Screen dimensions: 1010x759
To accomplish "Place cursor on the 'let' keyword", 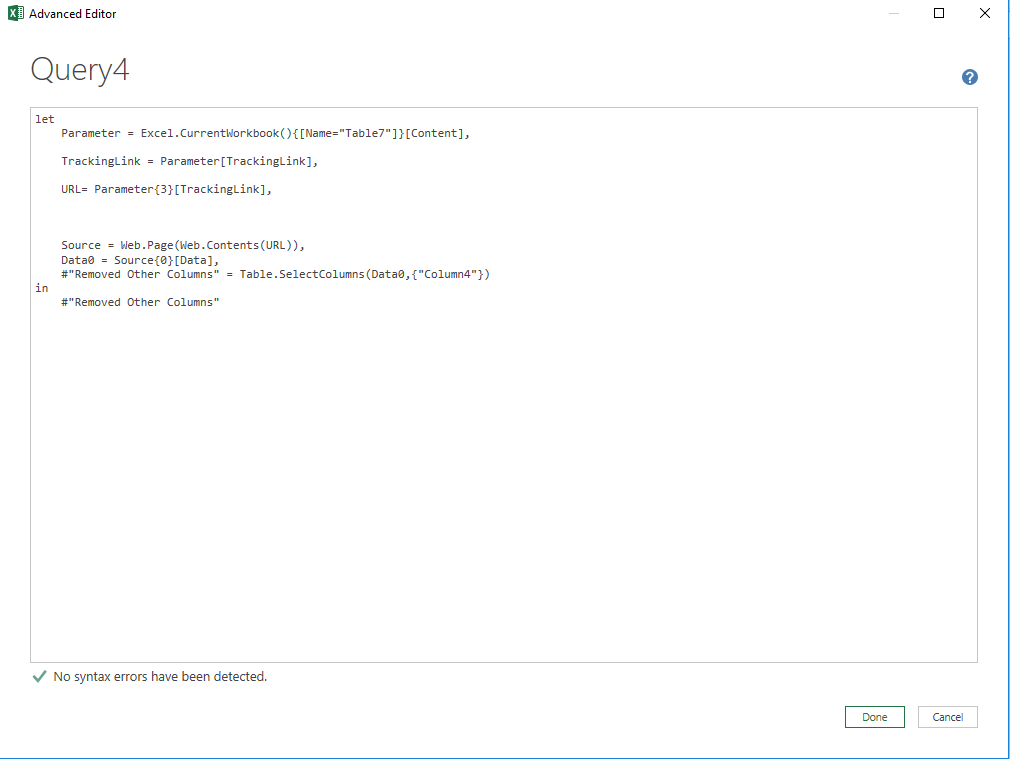I will tap(45, 118).
